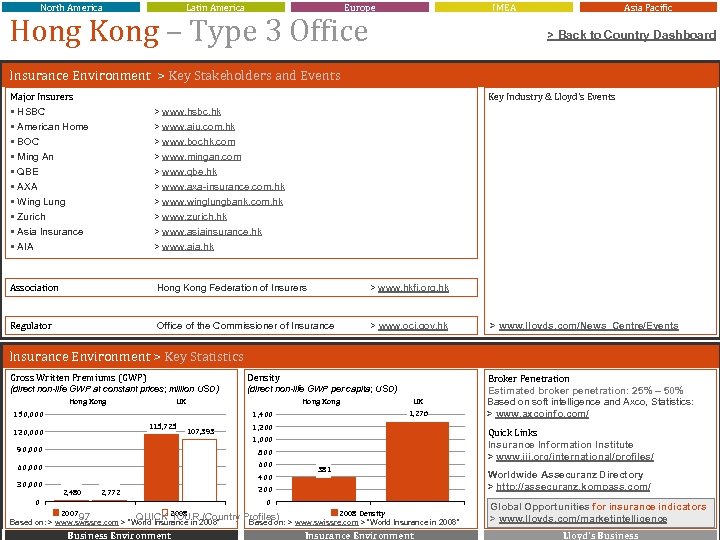Click Global Opportunities for insurance indicators
Image resolution: width=720 pixels, height=540 pixels.
click(x=598, y=507)
